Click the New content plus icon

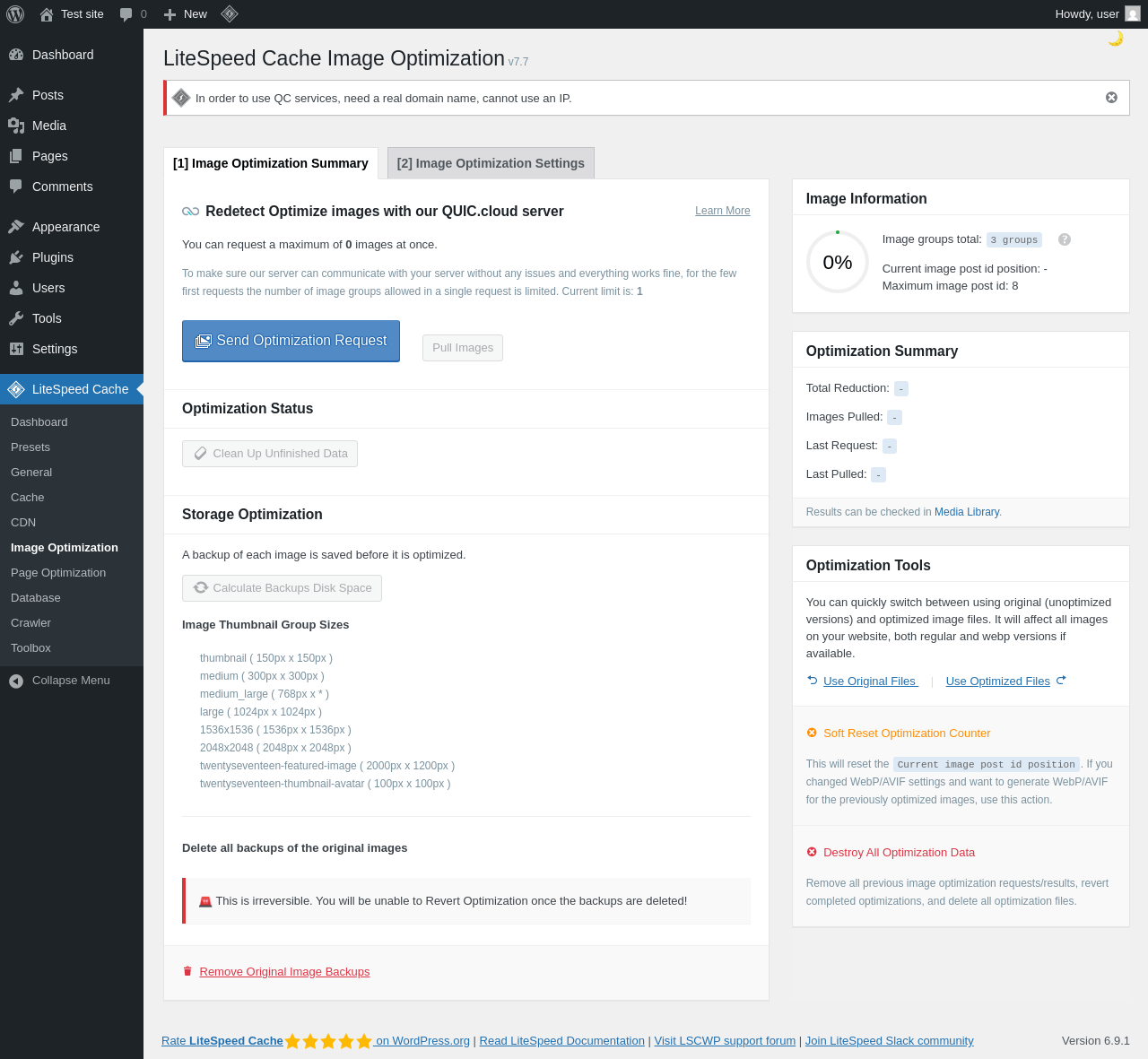(170, 14)
